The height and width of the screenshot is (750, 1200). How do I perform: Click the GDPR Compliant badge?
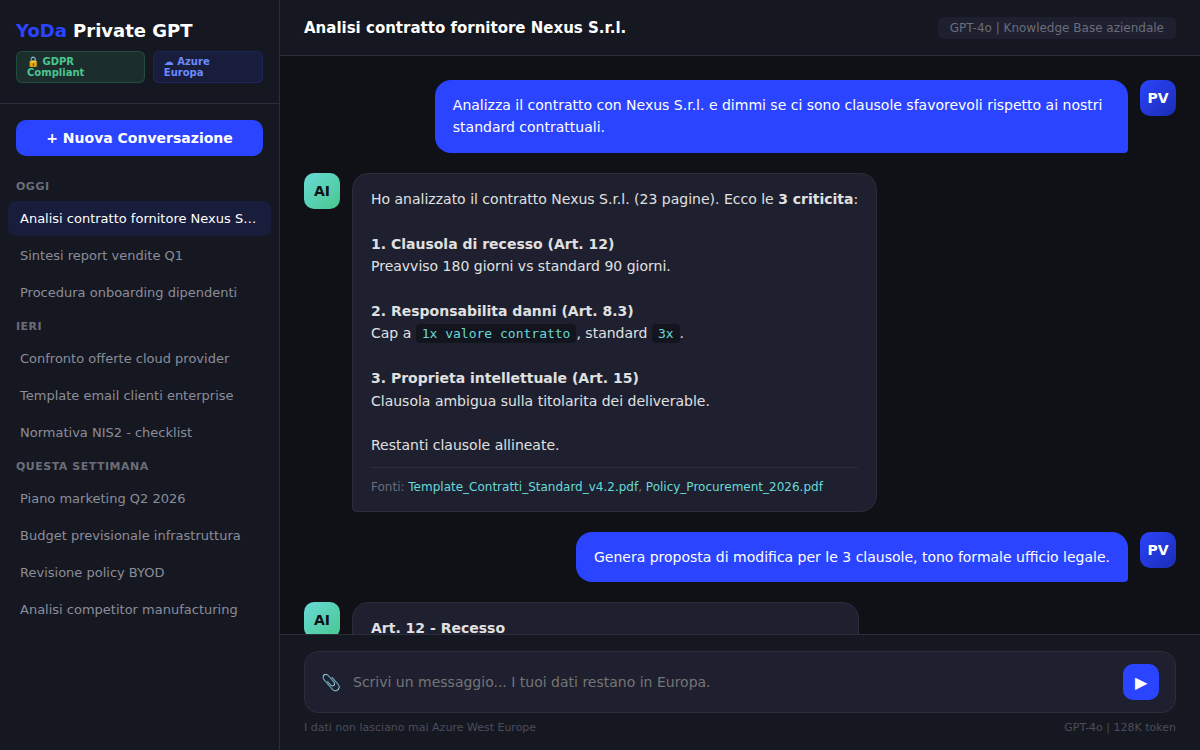pyautogui.click(x=80, y=67)
